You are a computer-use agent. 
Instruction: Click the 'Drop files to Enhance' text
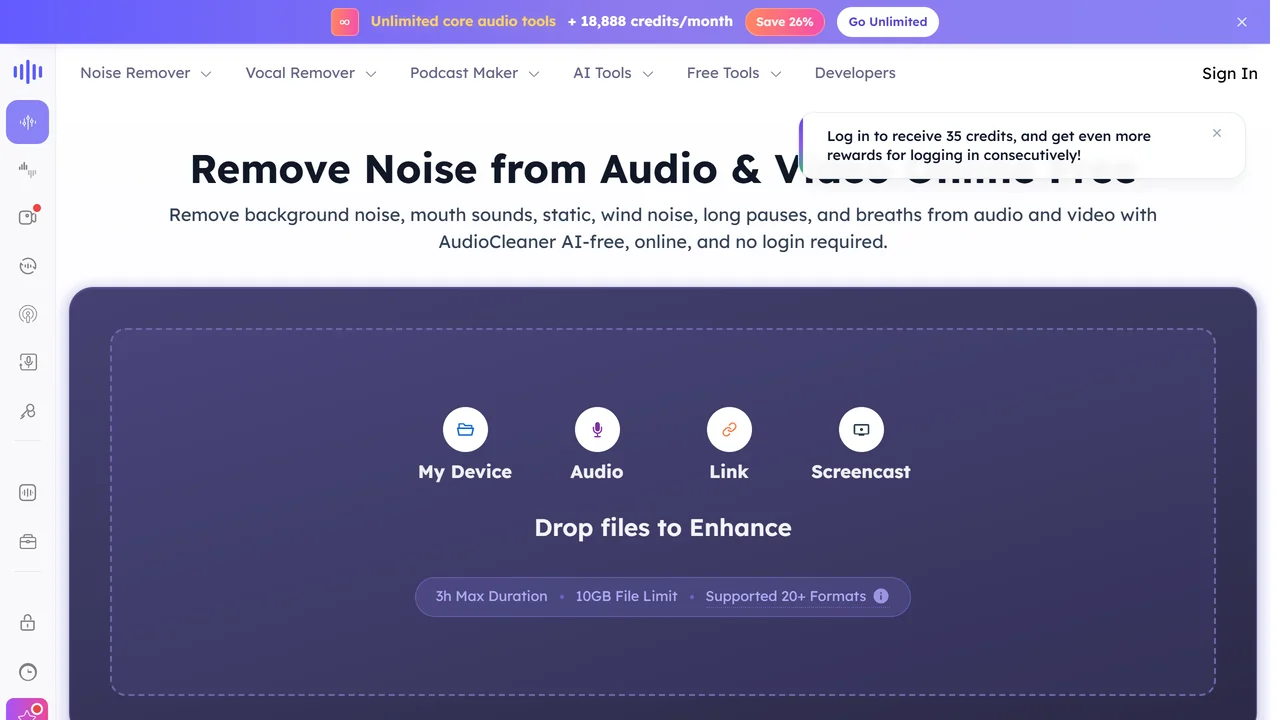[663, 528]
